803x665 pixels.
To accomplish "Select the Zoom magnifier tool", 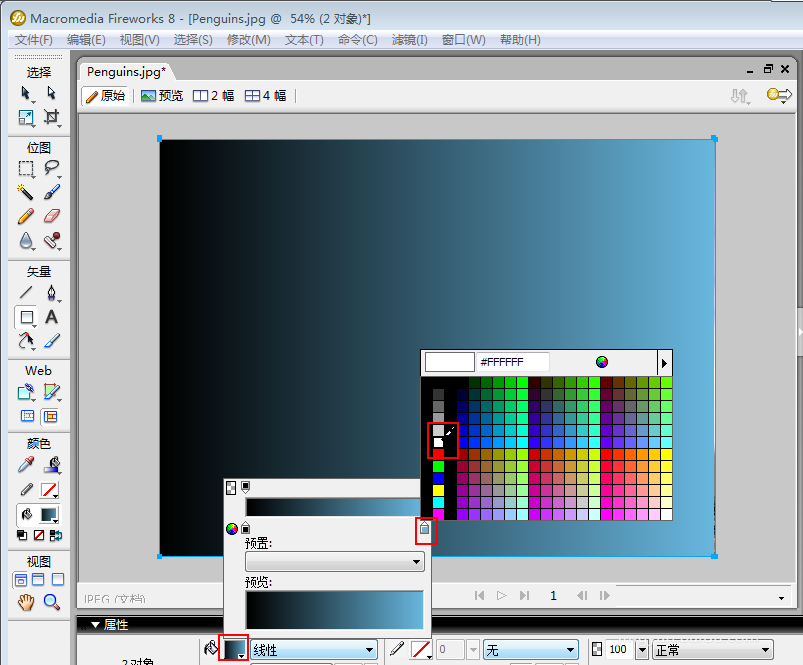I will 51,601.
